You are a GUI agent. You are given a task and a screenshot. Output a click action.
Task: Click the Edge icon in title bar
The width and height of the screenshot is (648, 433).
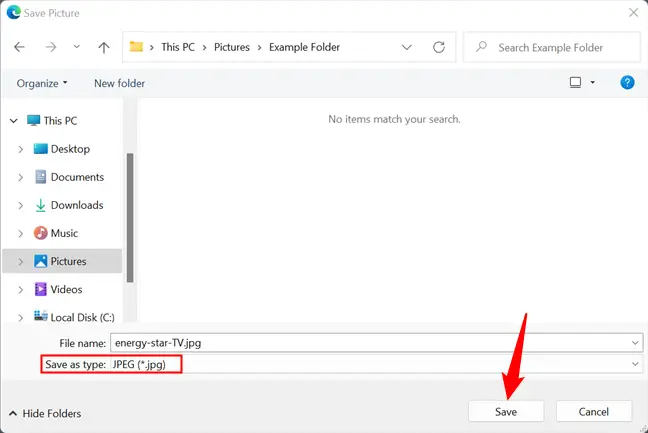coord(14,12)
